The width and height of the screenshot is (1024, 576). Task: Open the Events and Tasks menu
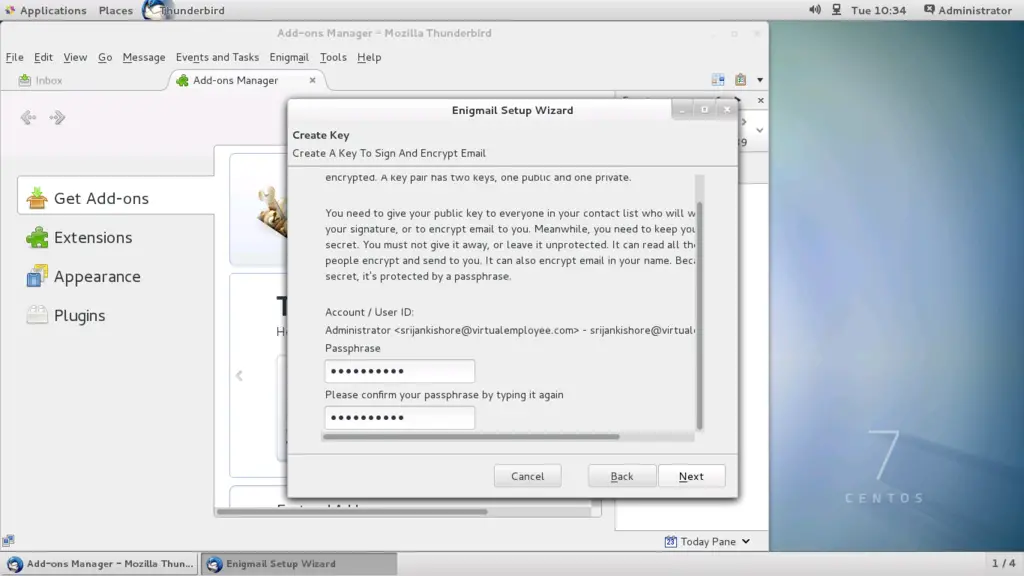(x=217, y=57)
